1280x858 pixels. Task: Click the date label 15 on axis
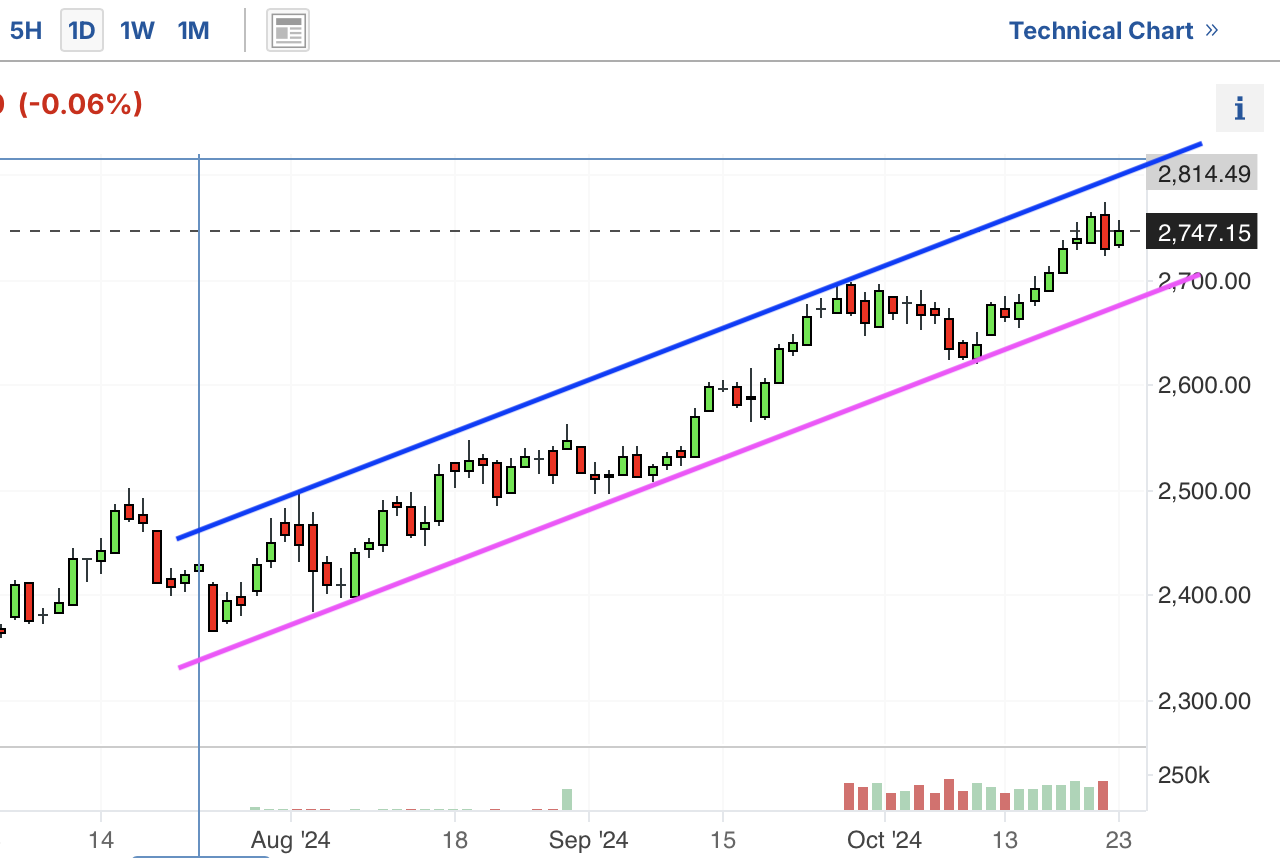[724, 840]
